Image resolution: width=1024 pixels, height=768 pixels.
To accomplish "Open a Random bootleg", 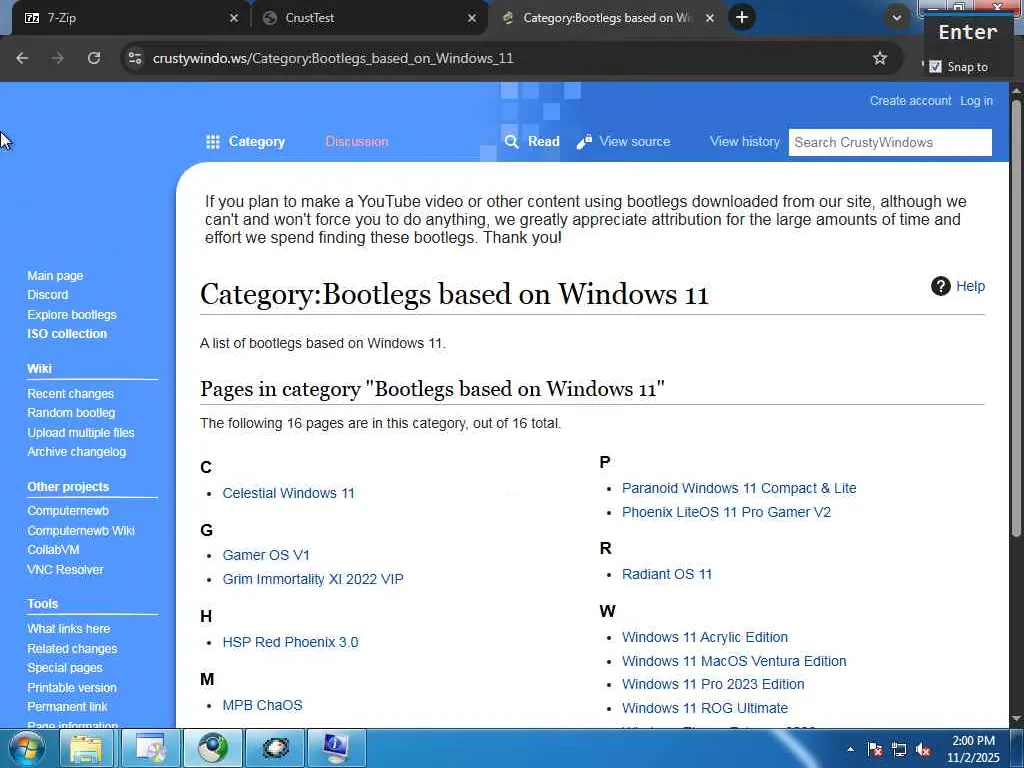I will coord(71,413).
